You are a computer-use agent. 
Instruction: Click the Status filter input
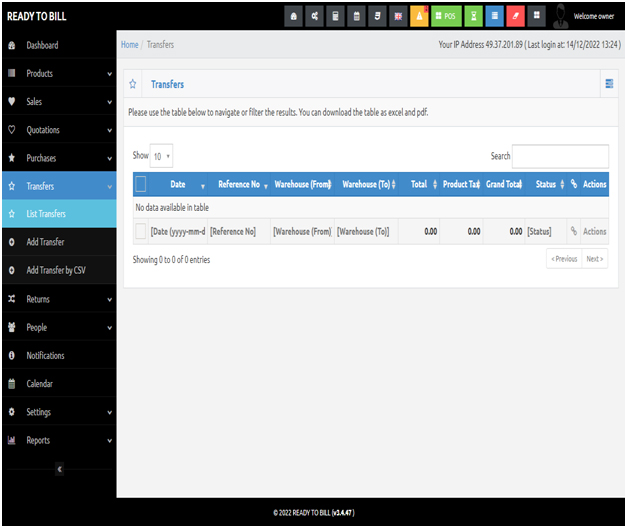coord(545,232)
